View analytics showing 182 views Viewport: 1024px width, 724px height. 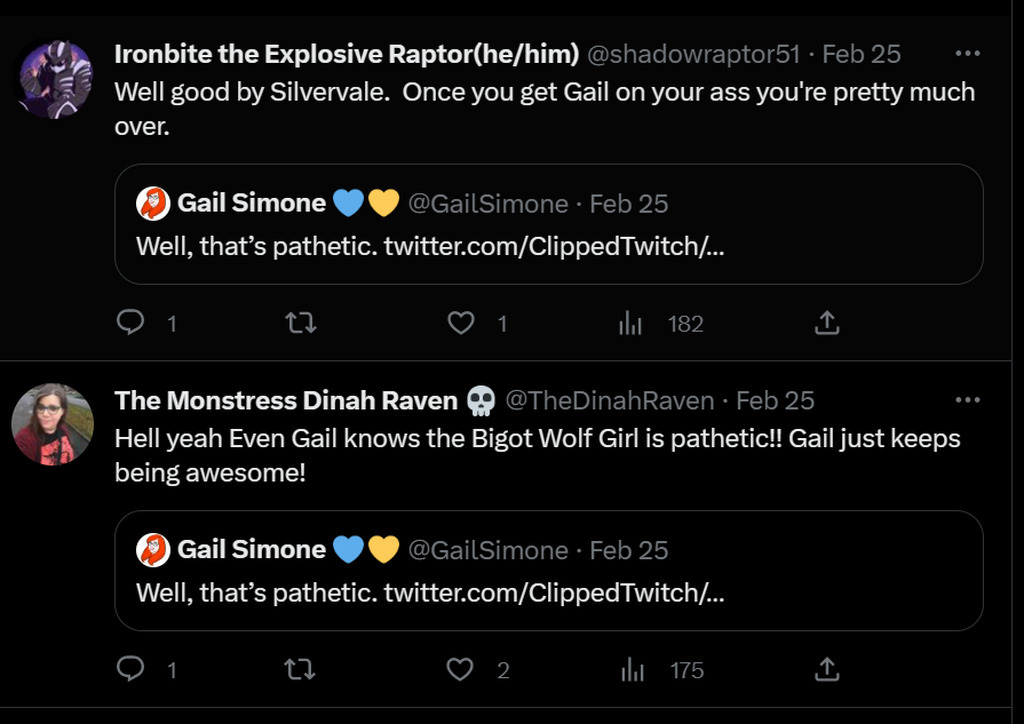coord(631,323)
